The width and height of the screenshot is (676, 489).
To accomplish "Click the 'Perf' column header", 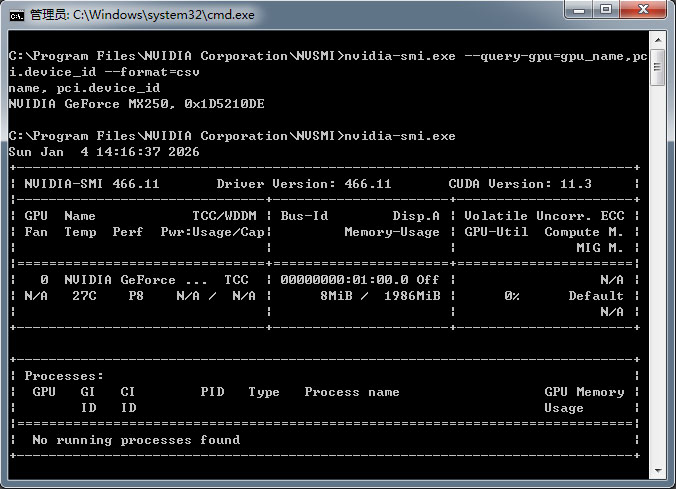I will coord(128,232).
